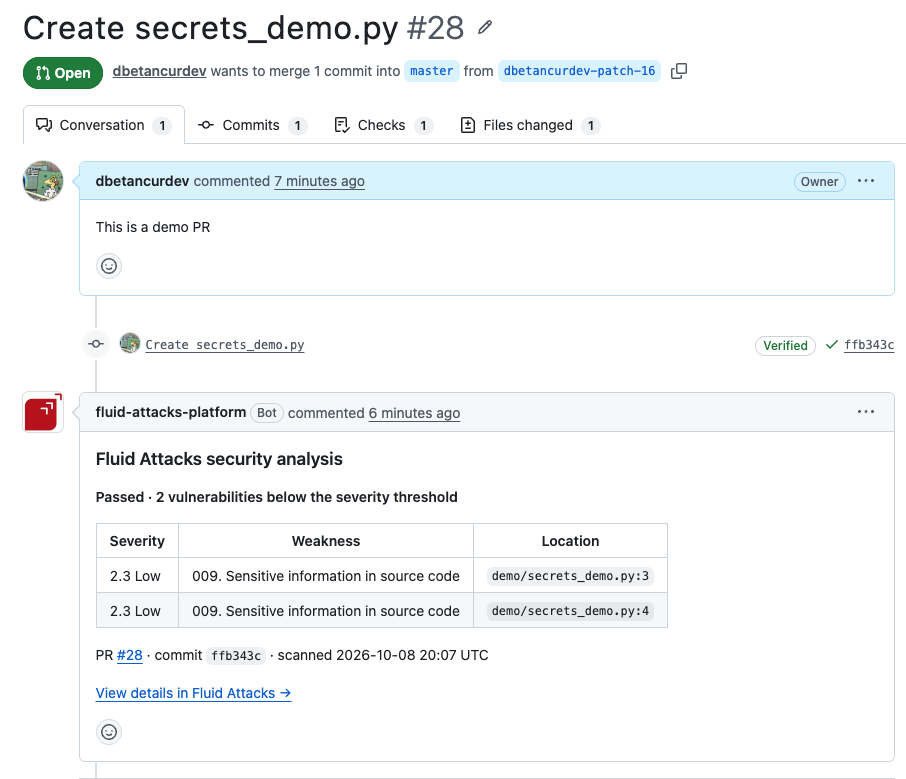
Task: Click location cell demo/secrets_demo.py:4
Action: [x=570, y=611]
